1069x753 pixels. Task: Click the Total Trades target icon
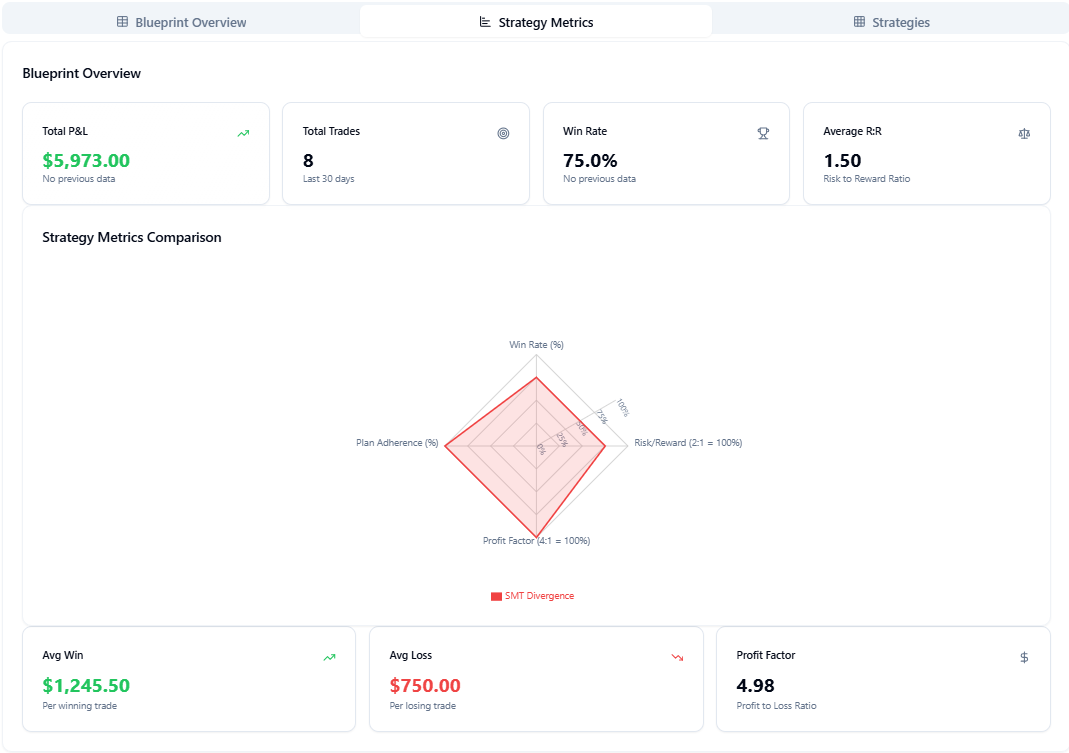(x=503, y=133)
